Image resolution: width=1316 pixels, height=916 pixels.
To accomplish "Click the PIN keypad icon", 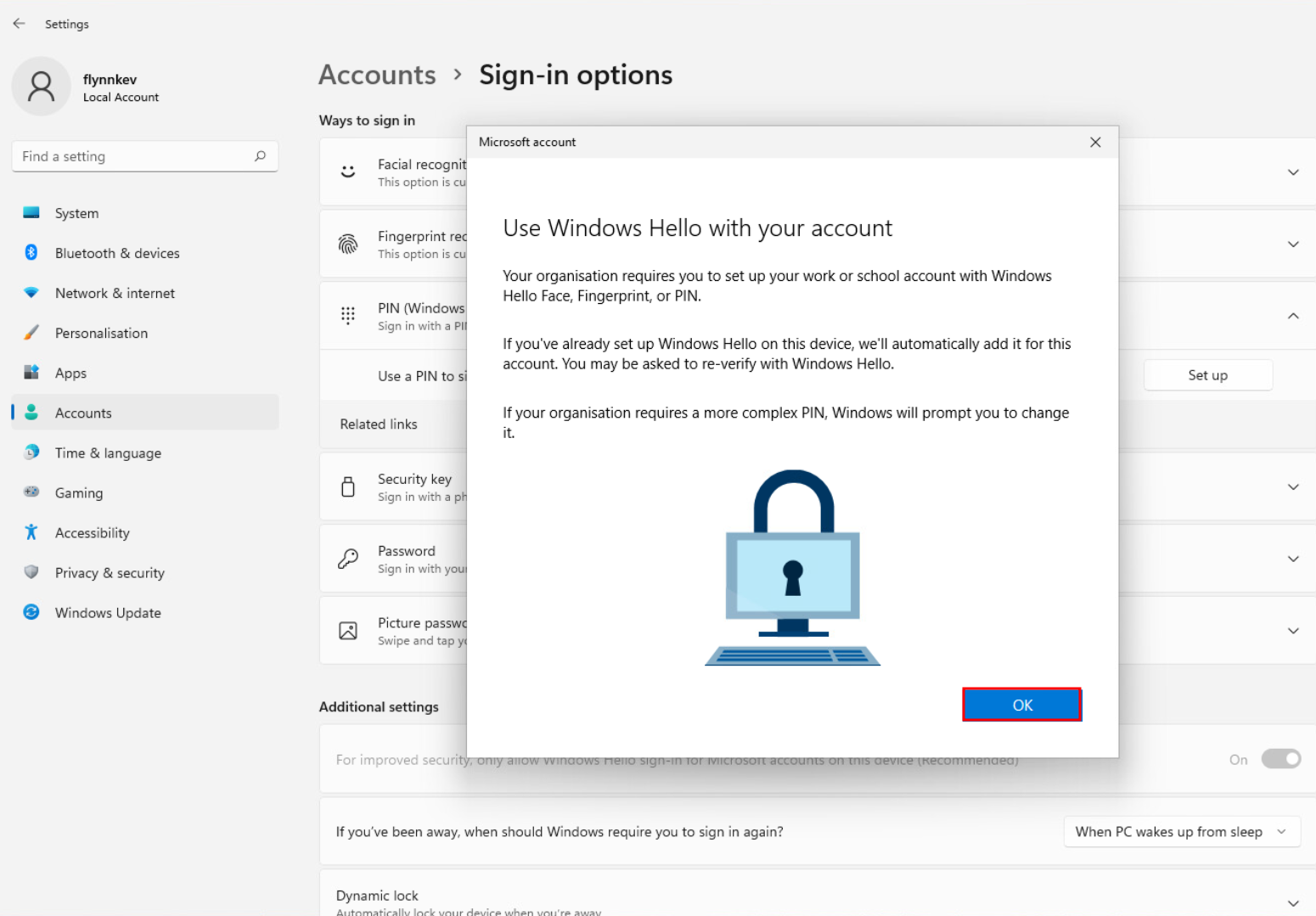I will coord(348,316).
